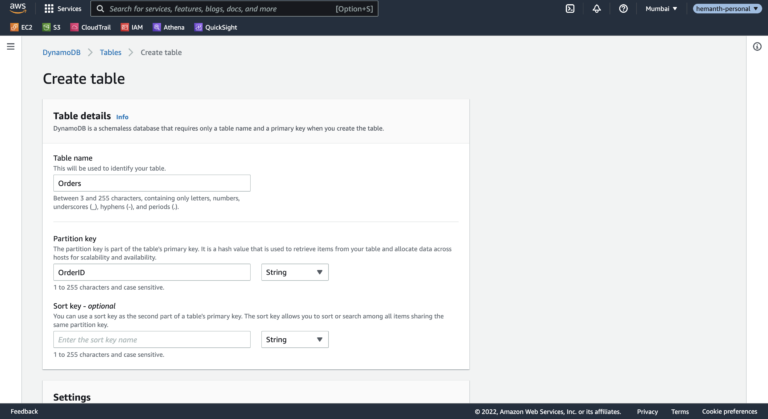768x419 pixels.
Task: Go to the DynamoDB breadcrumb link
Action: point(62,52)
